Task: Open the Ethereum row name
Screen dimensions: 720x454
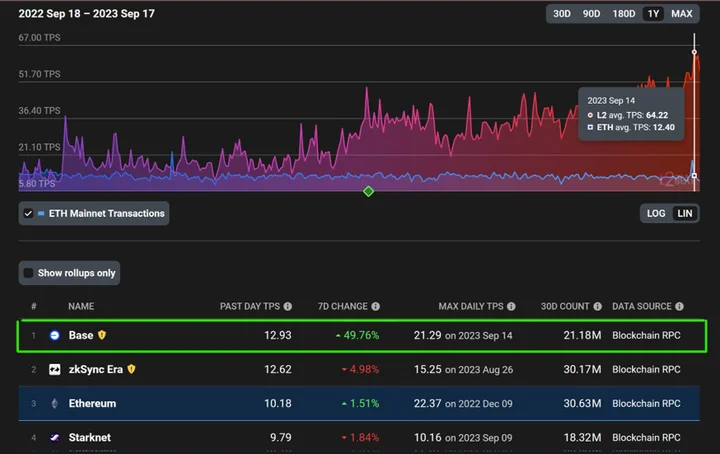Action: click(92, 404)
